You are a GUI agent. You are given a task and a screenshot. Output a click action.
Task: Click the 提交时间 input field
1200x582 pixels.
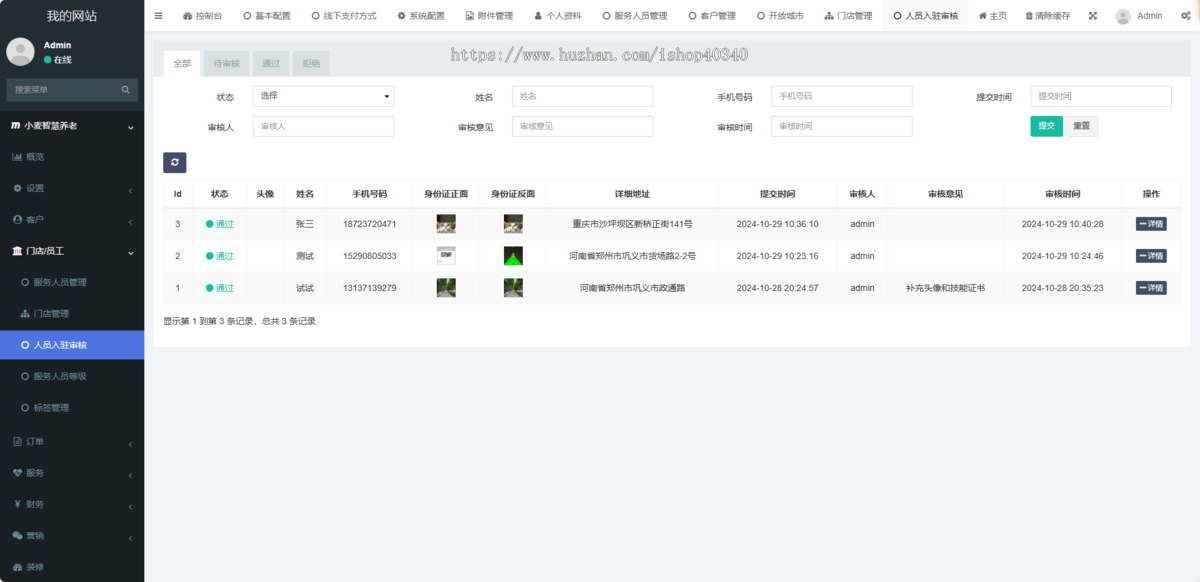pyautogui.click(x=1101, y=96)
